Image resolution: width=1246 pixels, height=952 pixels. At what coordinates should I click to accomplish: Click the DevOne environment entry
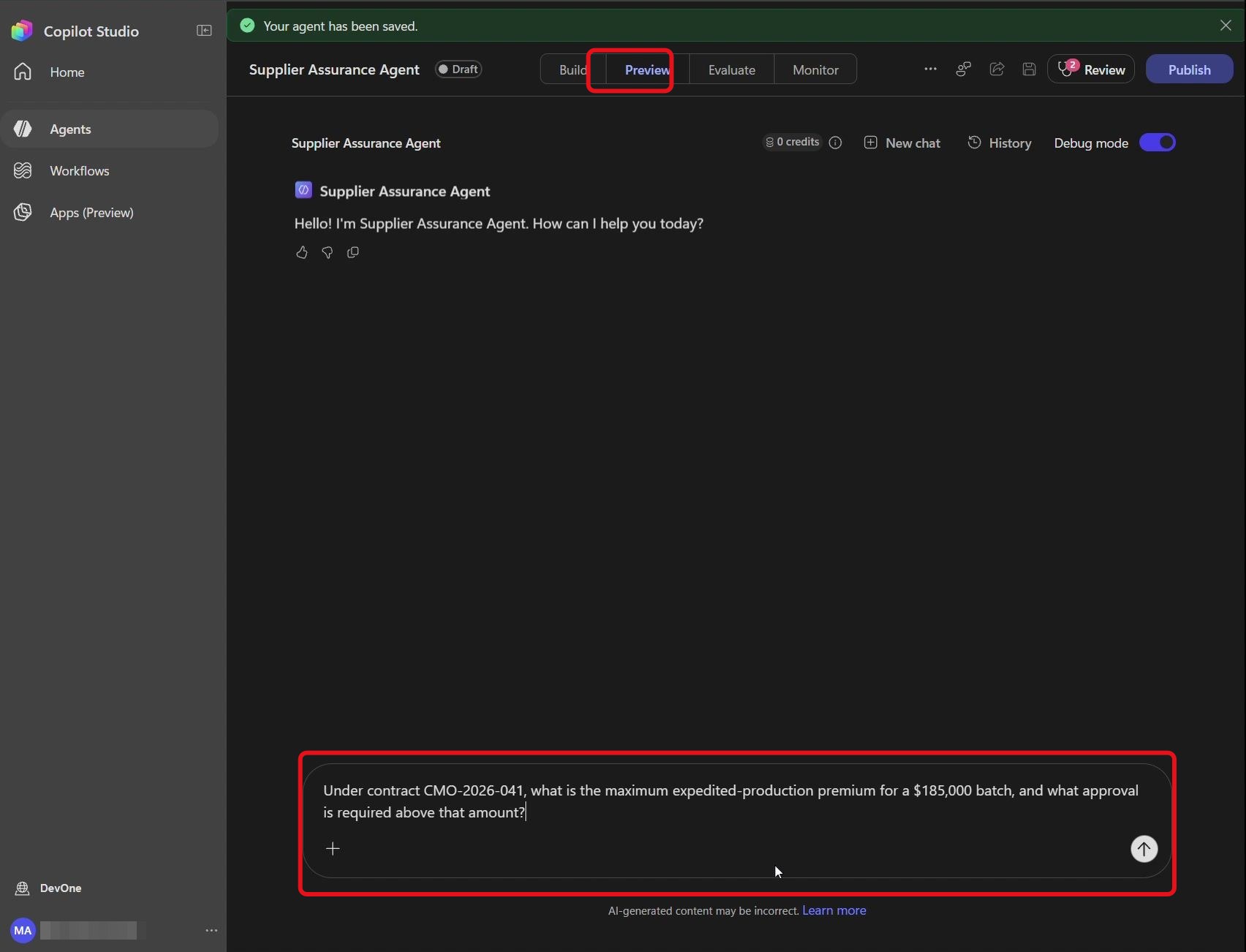pos(48,888)
